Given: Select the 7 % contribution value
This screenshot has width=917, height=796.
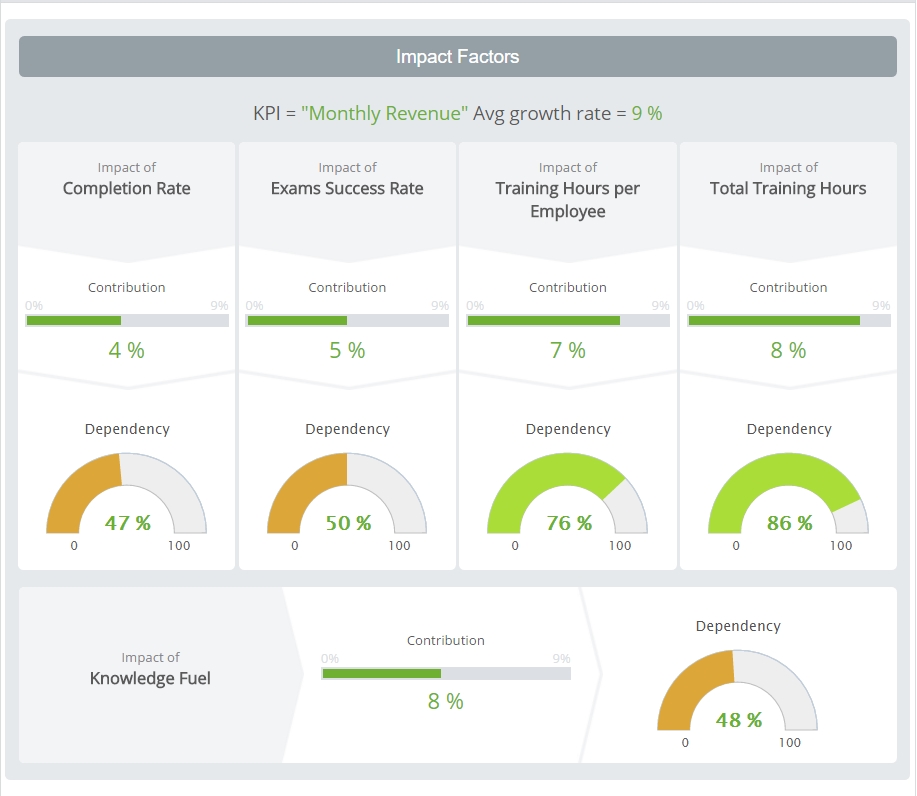Looking at the screenshot, I should 567,350.
